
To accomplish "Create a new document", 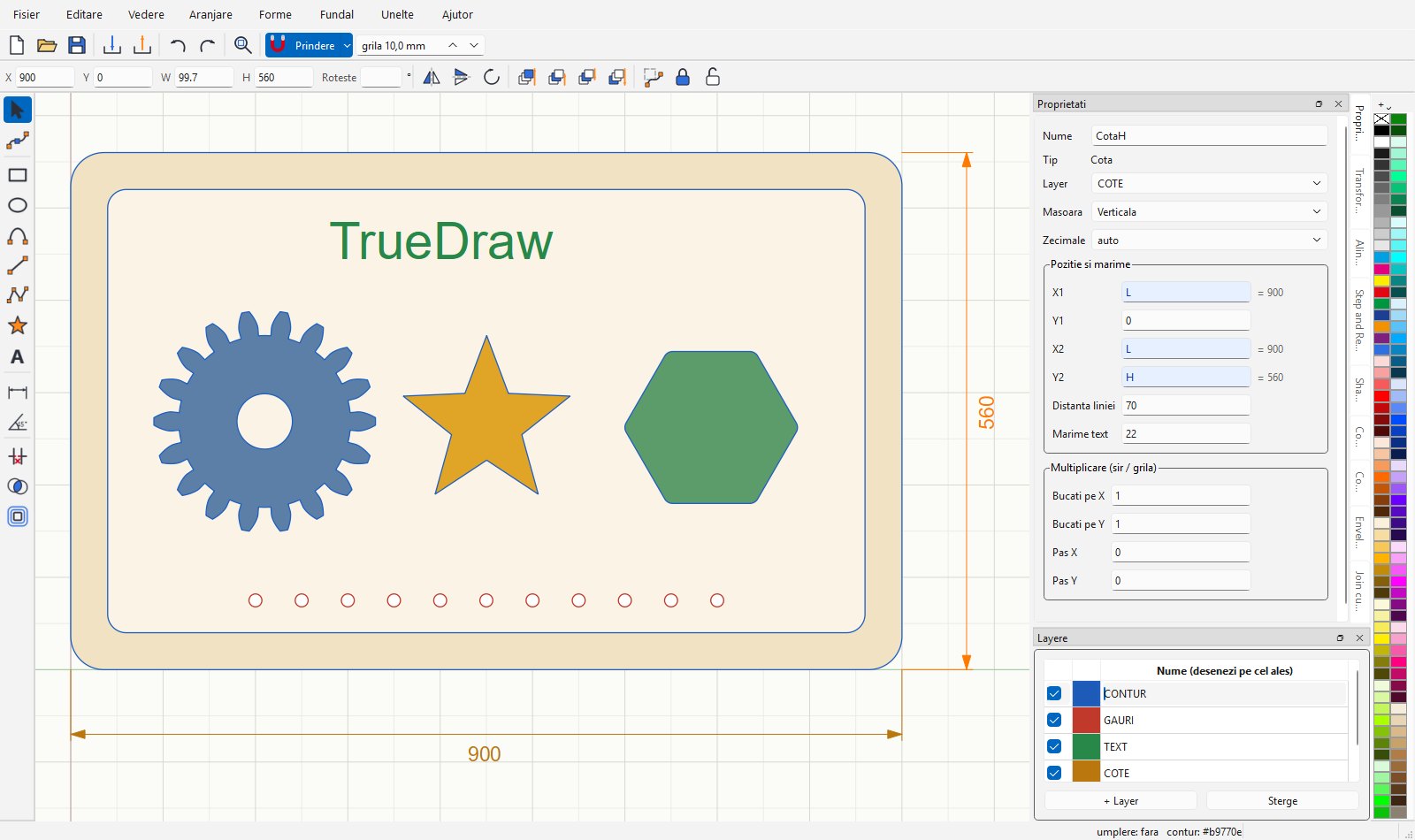I will tap(17, 45).
